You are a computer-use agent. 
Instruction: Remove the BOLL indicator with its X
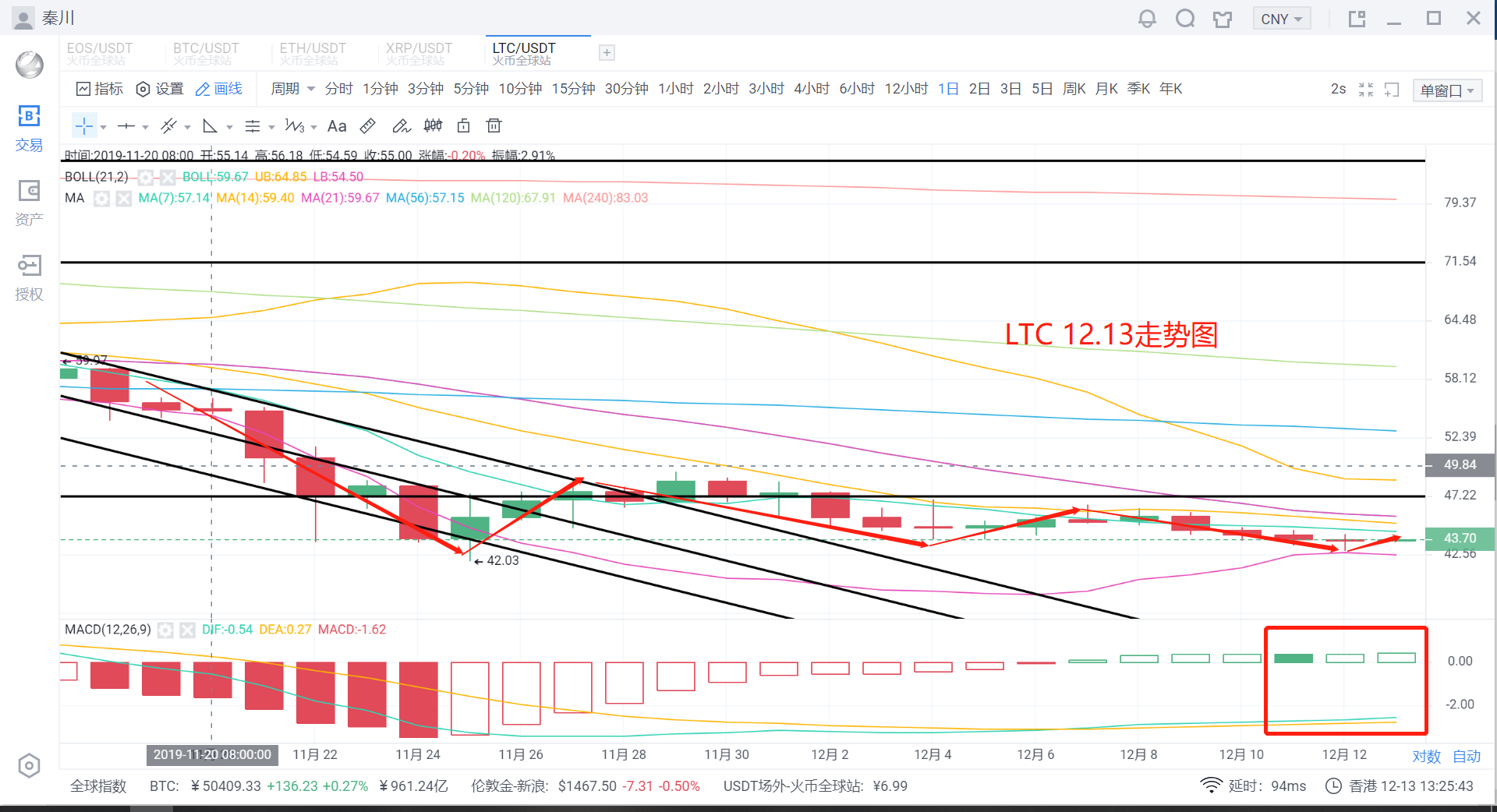pyautogui.click(x=167, y=177)
